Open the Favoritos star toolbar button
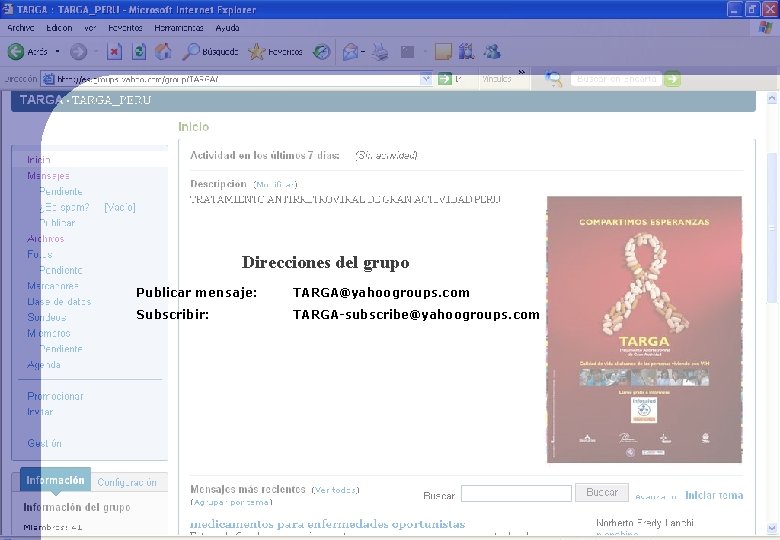 pyautogui.click(x=275, y=51)
